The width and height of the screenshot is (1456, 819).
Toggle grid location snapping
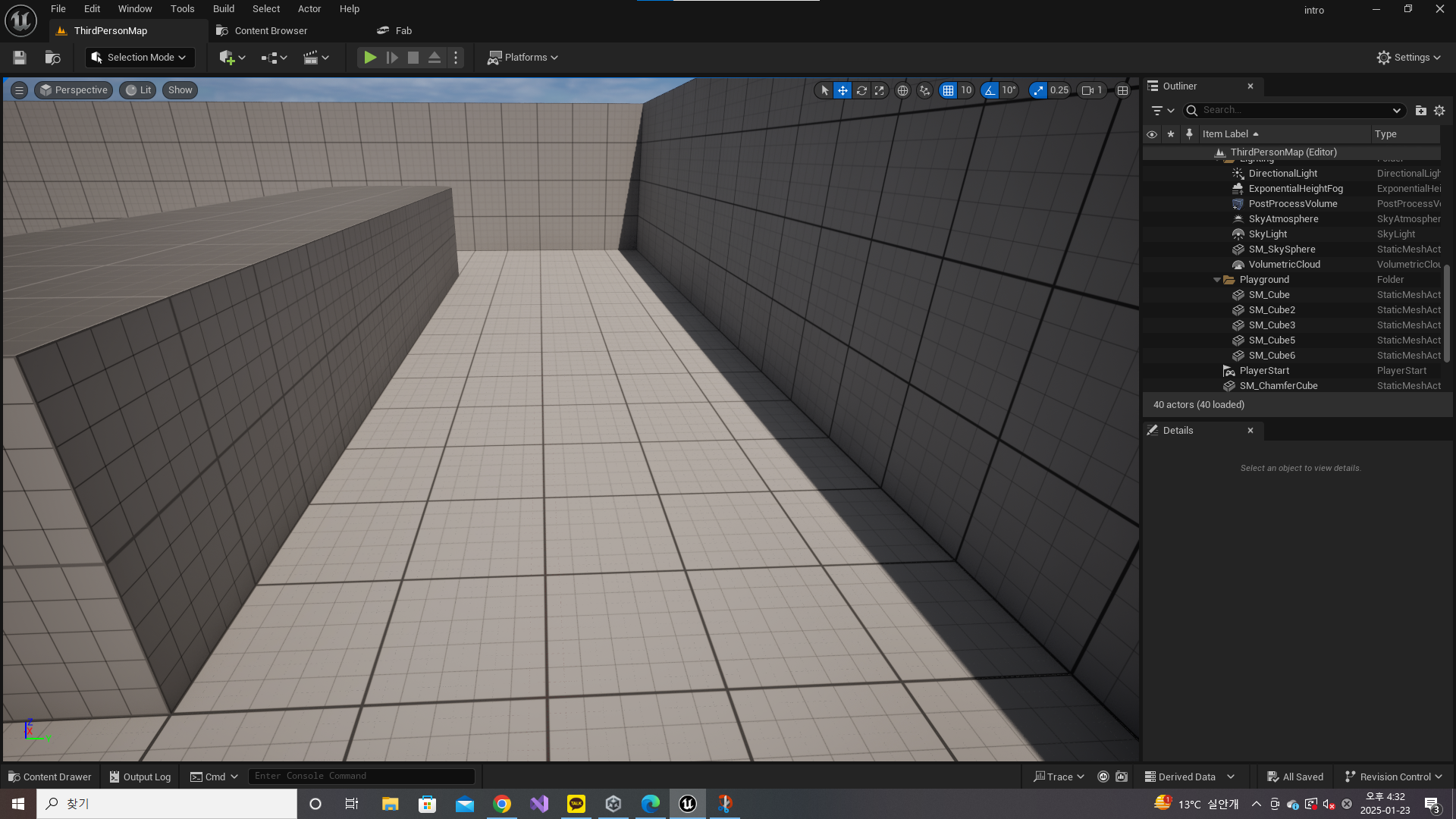[x=949, y=90]
